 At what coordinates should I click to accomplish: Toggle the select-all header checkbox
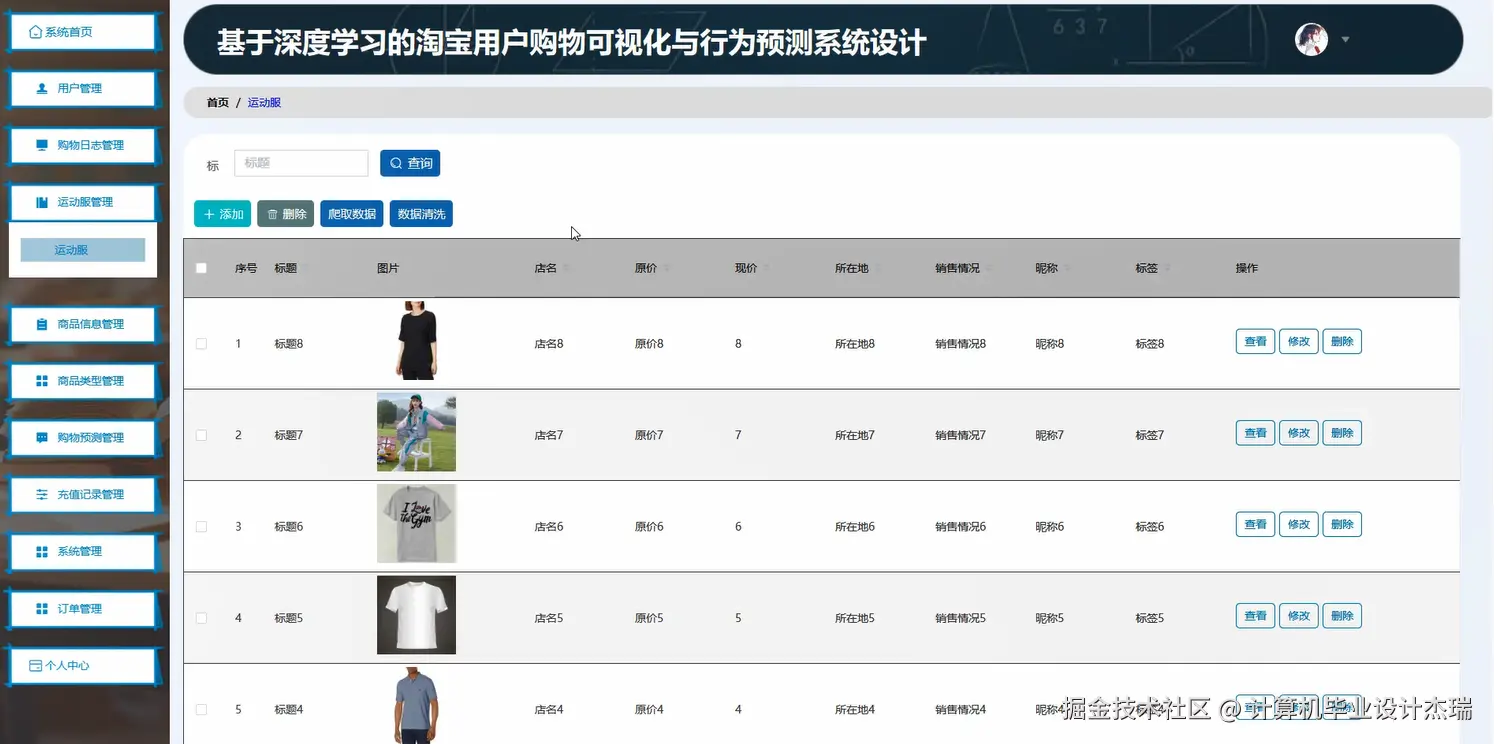[x=201, y=268]
